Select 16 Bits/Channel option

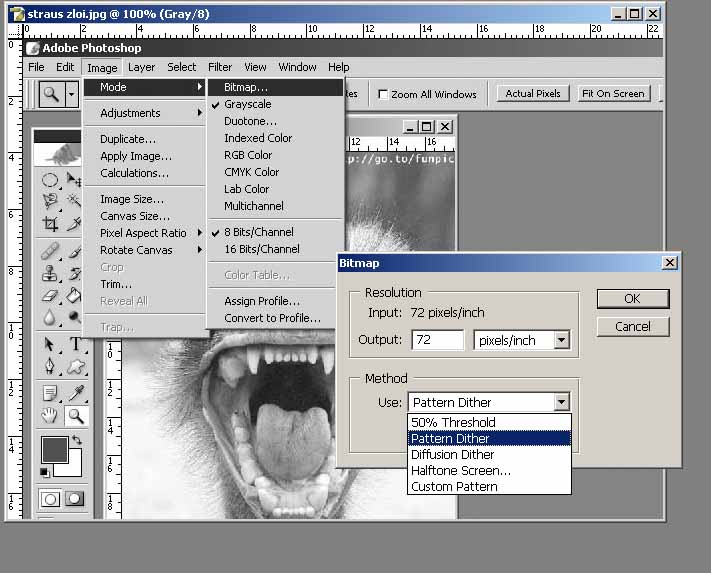pos(275,249)
